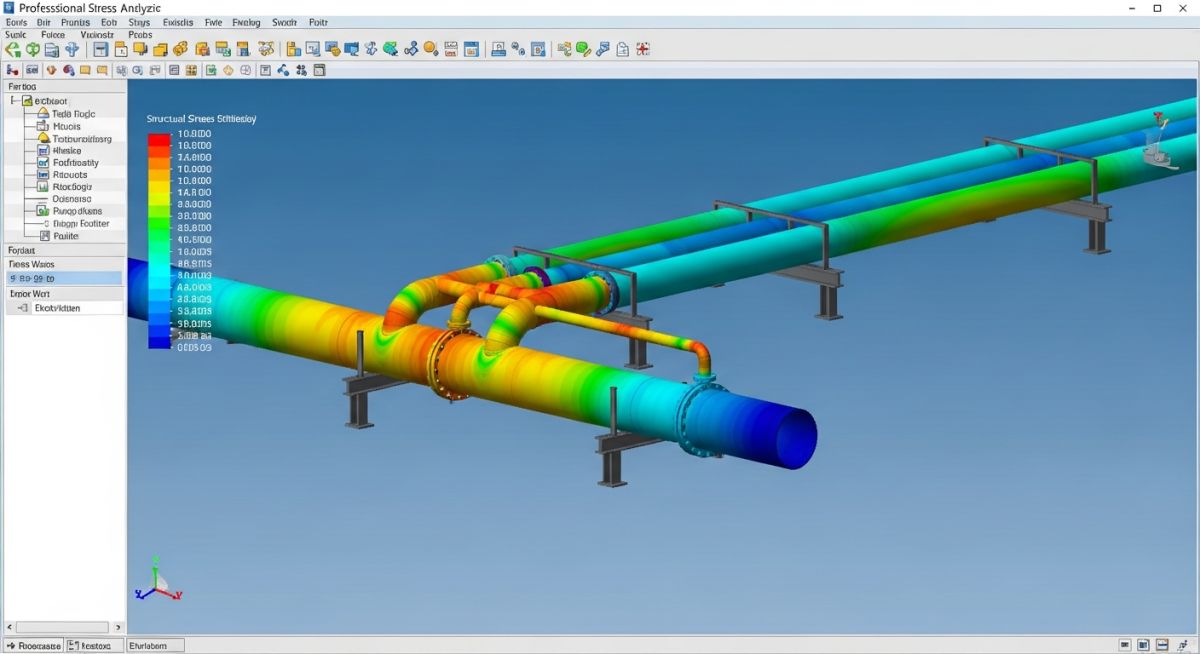Click the green speech bubble icon in toolbar
The width and height of the screenshot is (1200, 654).
click(x=583, y=49)
